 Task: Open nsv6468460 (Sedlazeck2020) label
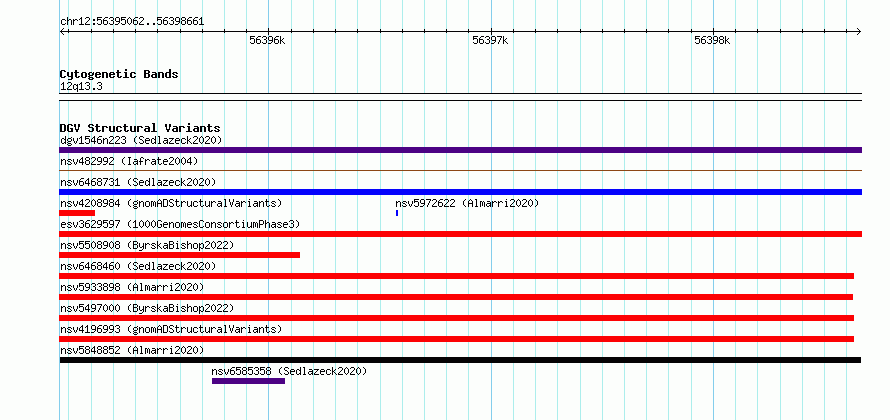[138, 266]
